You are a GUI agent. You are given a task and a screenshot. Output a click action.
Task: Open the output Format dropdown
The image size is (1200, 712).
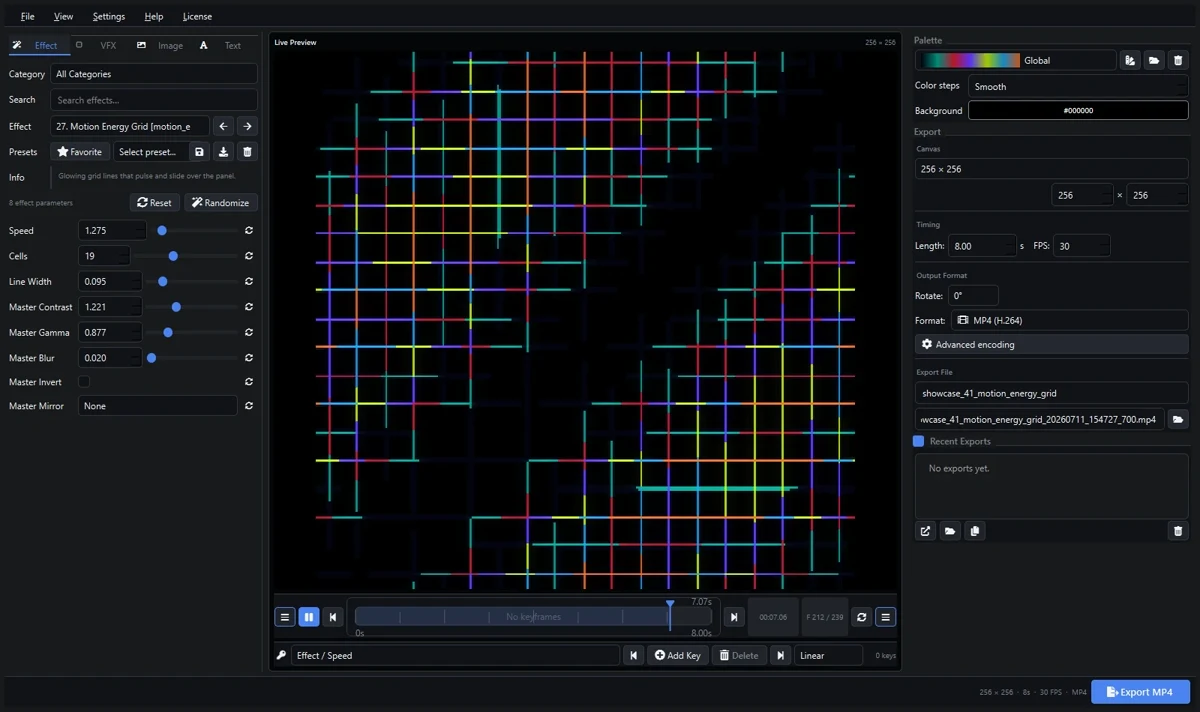[x=1069, y=320]
